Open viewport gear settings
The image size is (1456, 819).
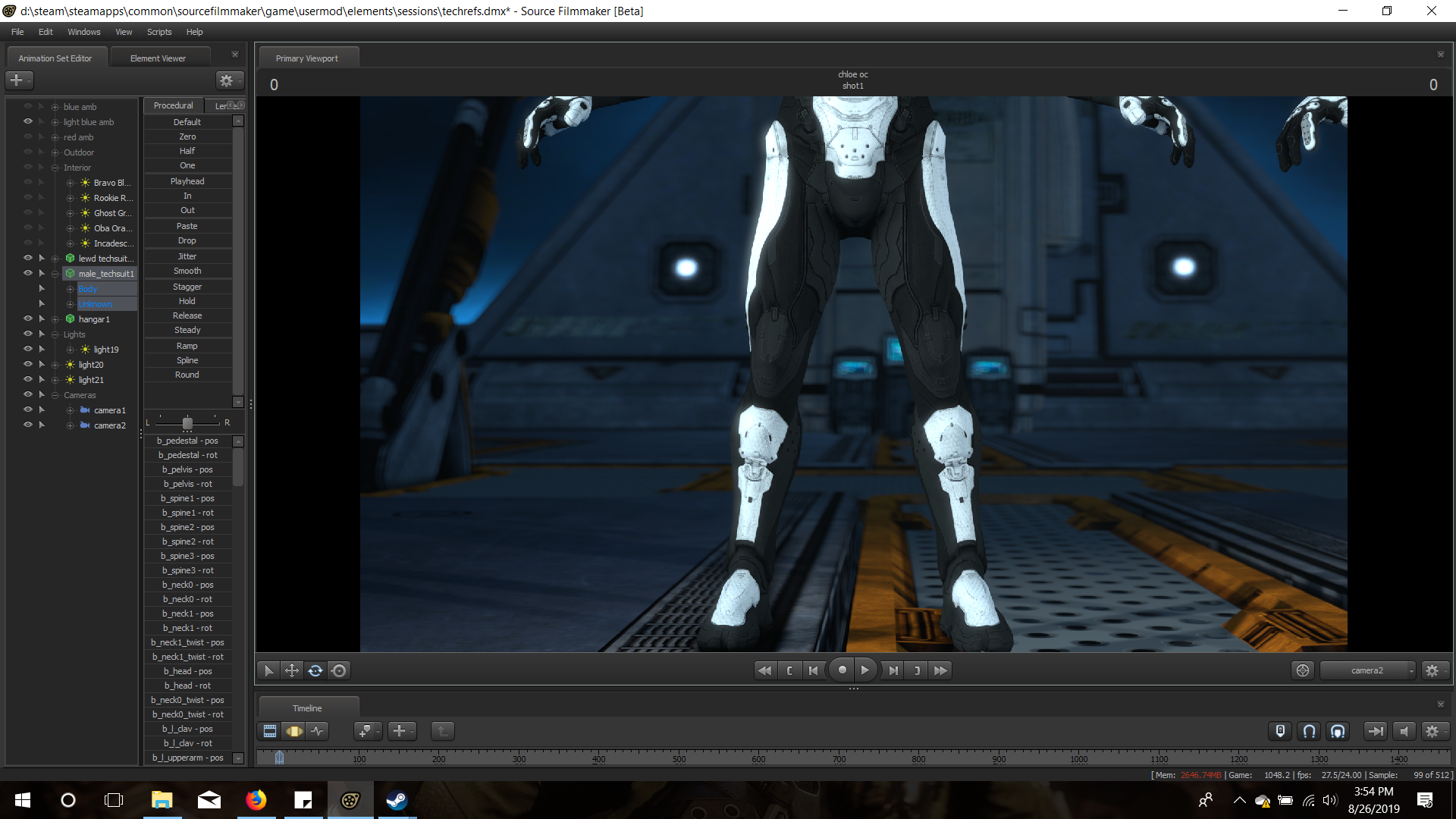(x=1435, y=670)
